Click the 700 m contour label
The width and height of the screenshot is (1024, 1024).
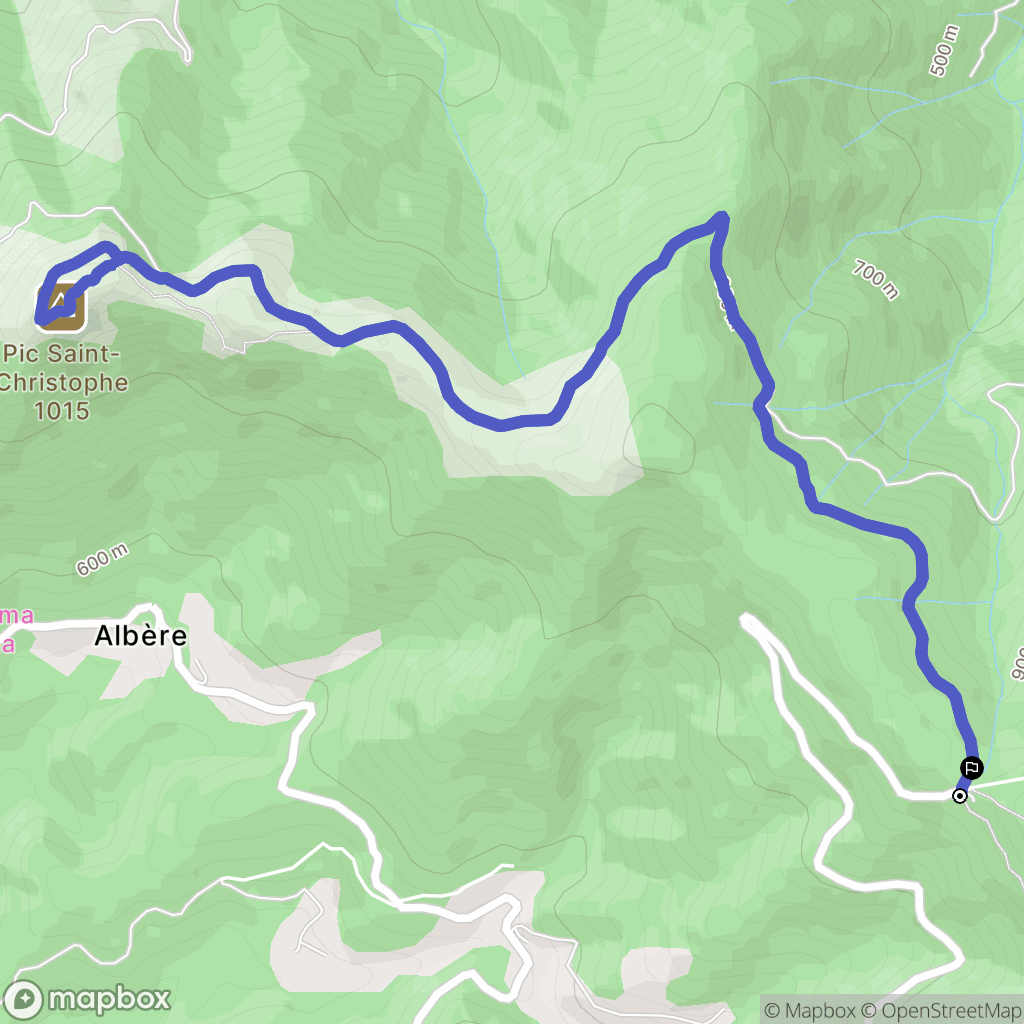coord(875,279)
